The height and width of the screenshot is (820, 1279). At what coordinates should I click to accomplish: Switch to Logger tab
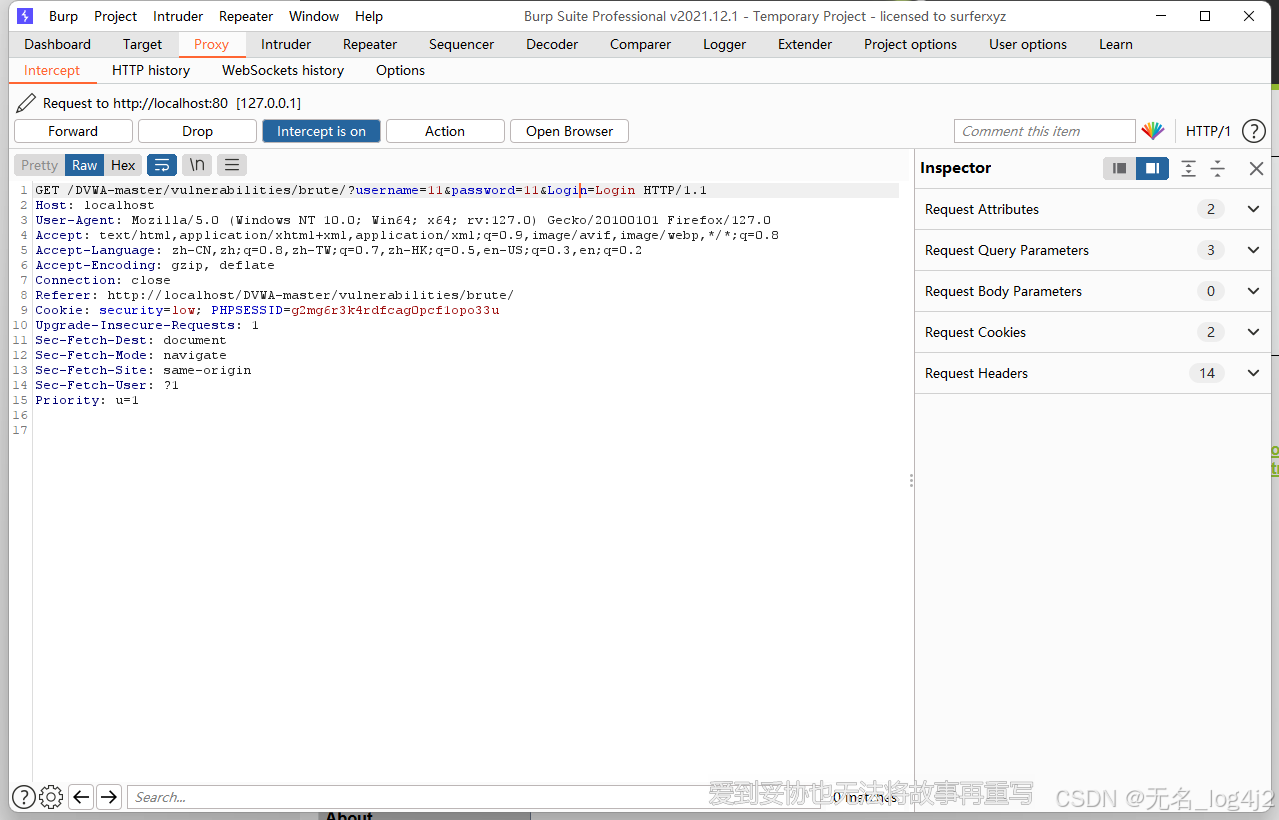(725, 44)
